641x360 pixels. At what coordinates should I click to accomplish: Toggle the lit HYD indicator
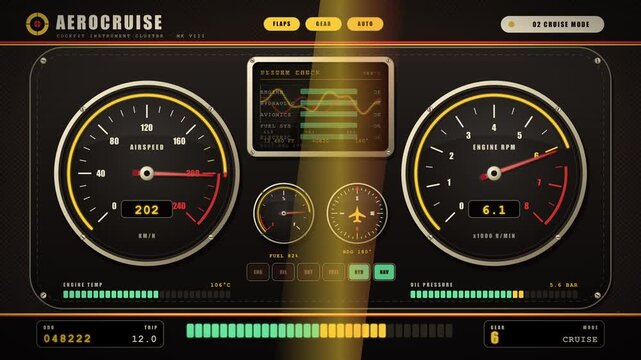[359, 272]
